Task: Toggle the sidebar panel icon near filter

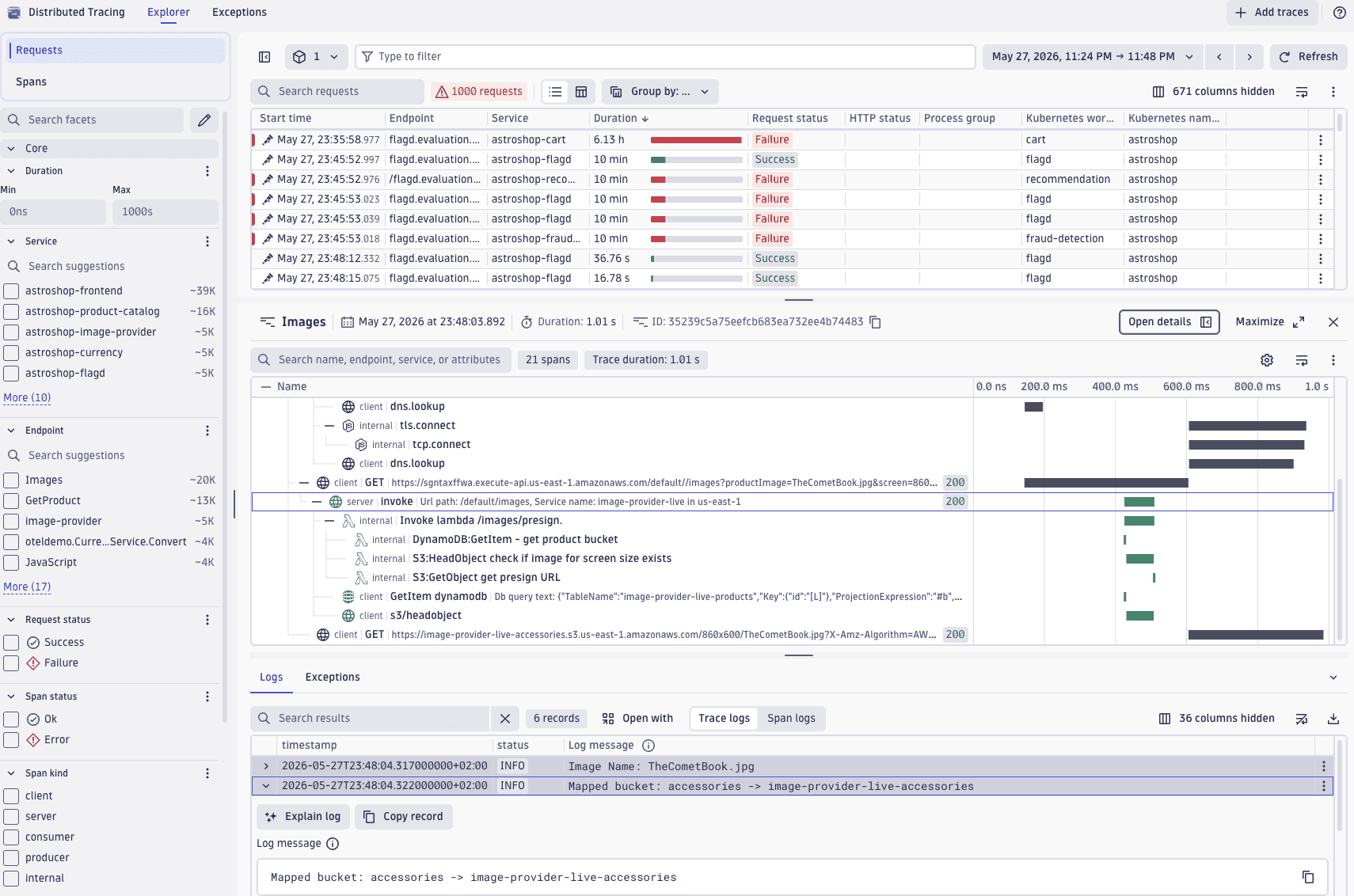Action: pyautogui.click(x=264, y=57)
